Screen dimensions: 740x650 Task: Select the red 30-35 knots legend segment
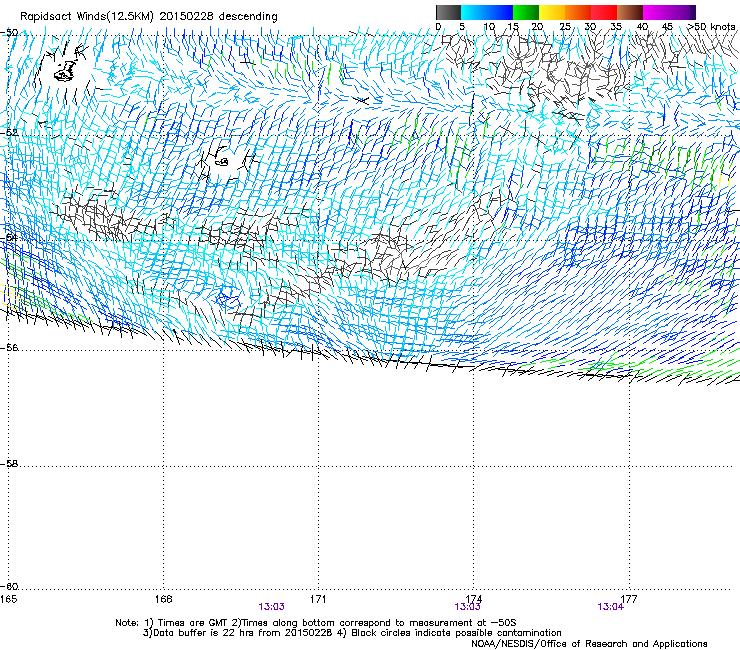tap(604, 12)
